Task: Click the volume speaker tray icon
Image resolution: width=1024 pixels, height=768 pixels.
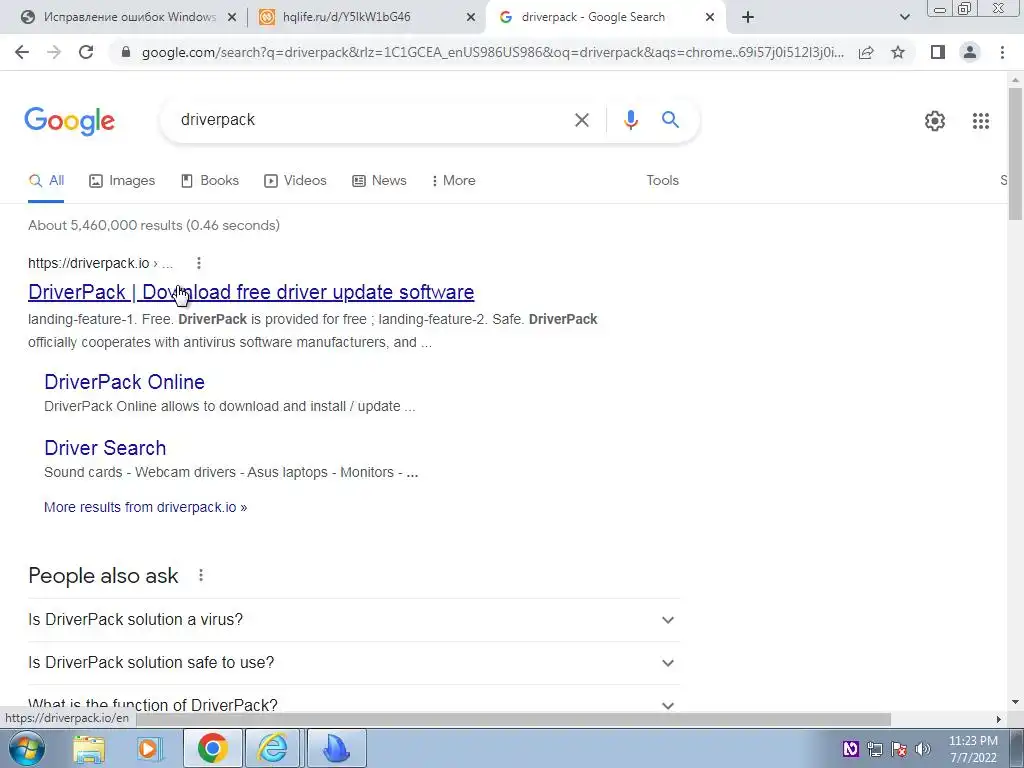Action: click(x=922, y=749)
